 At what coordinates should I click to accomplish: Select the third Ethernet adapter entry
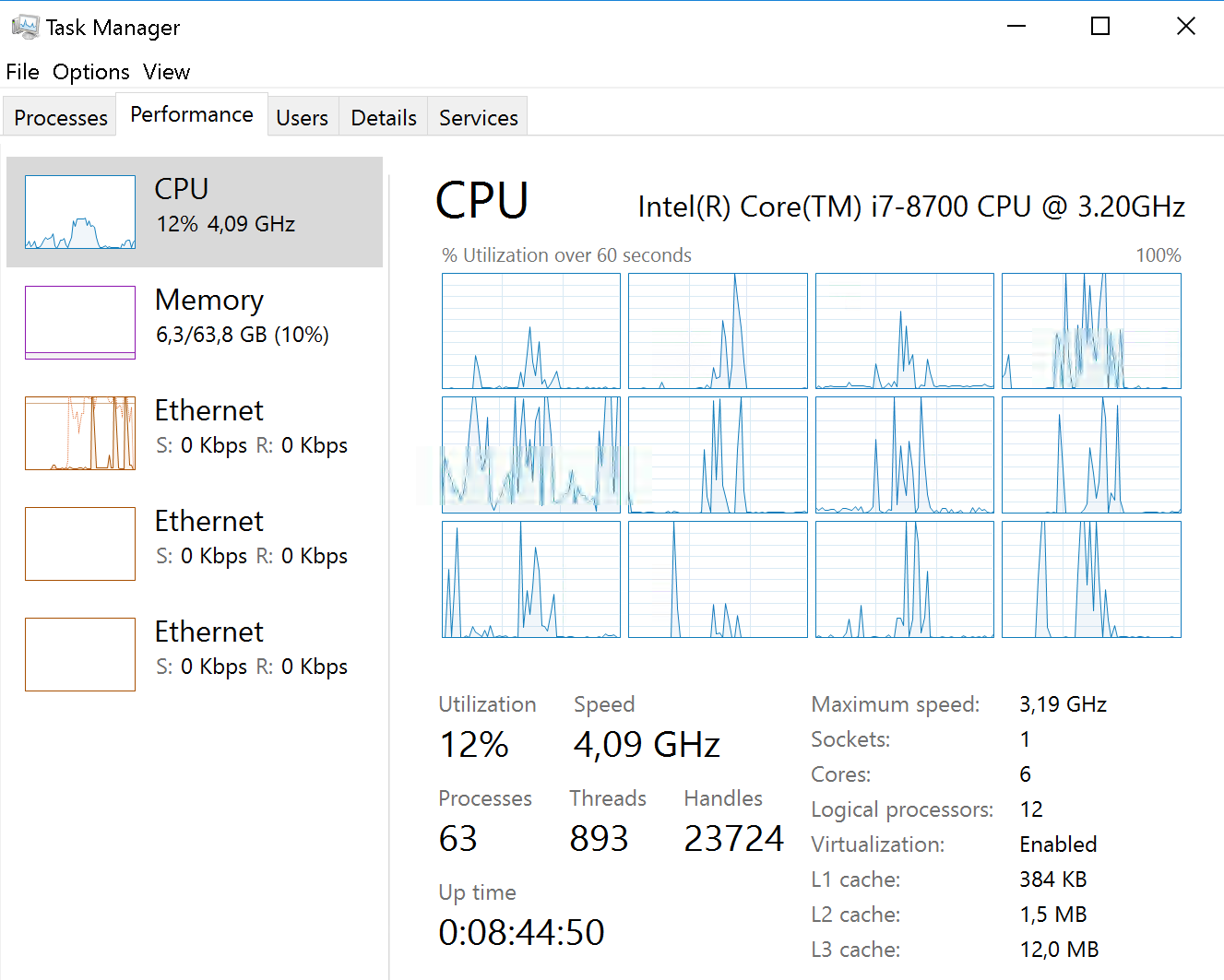(195, 655)
